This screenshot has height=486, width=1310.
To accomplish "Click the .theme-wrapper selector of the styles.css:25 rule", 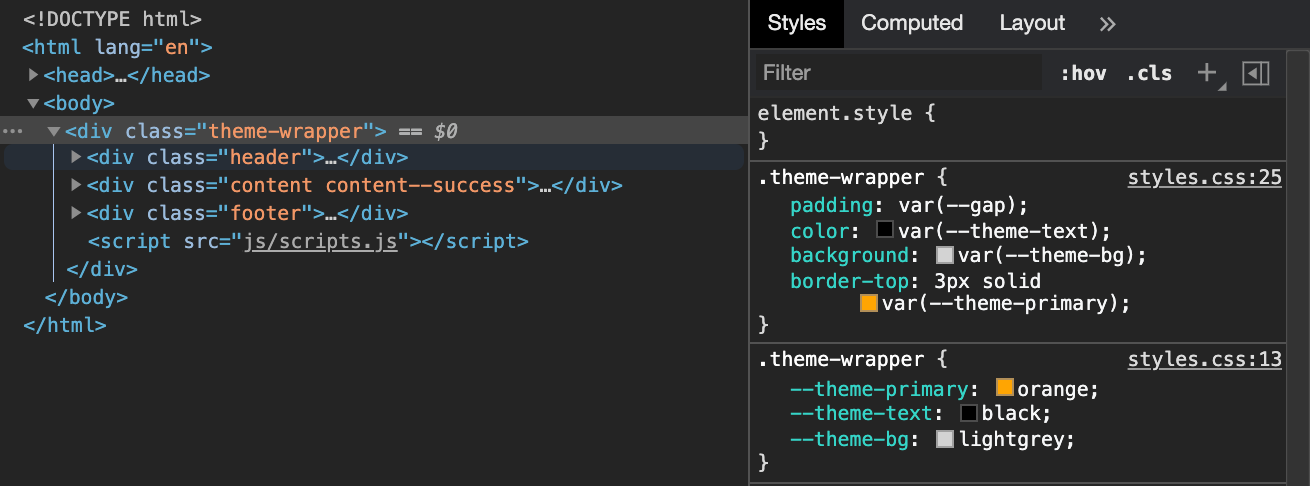I will pyautogui.click(x=841, y=178).
